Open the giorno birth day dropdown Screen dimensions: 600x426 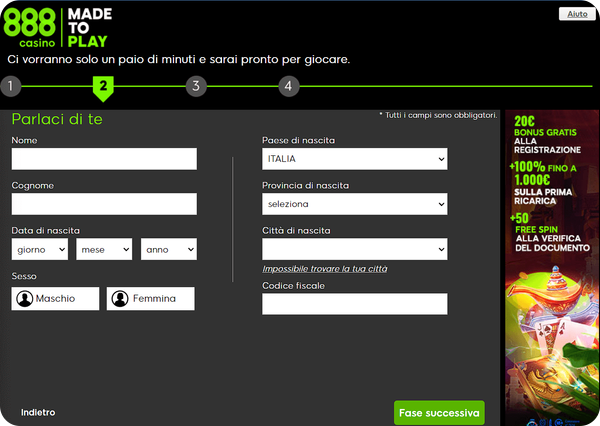point(40,249)
